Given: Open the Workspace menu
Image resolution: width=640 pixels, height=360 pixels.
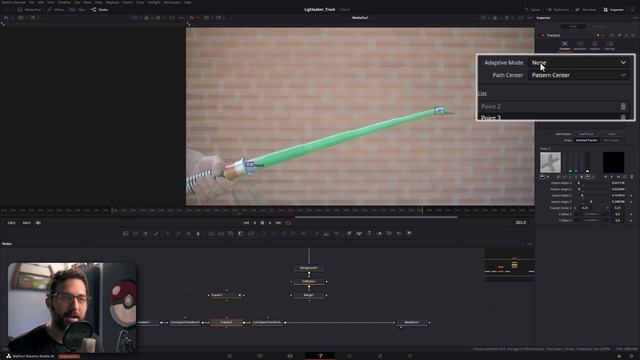Looking at the screenshot, I should click(x=172, y=2).
